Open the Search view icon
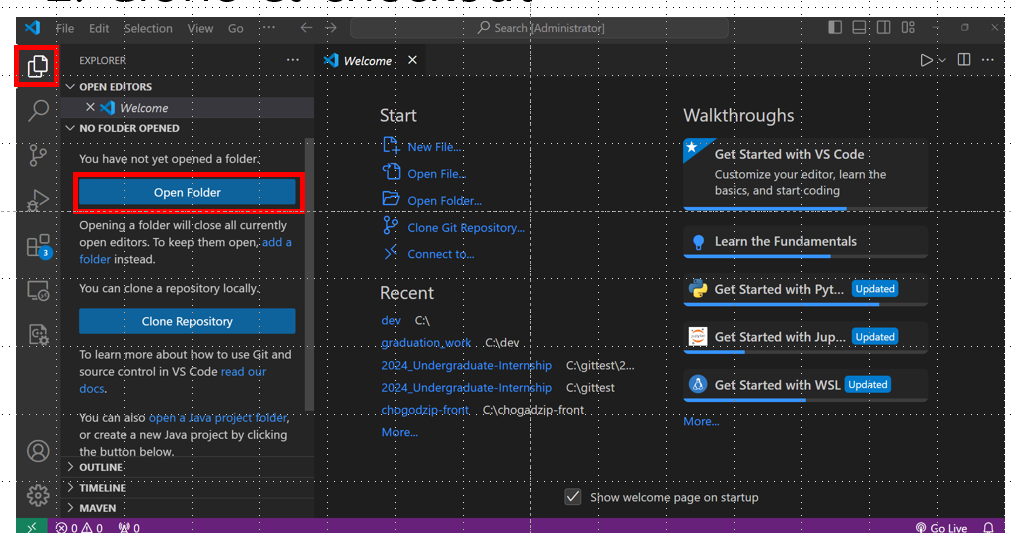The height and width of the screenshot is (533, 1012). click(38, 110)
